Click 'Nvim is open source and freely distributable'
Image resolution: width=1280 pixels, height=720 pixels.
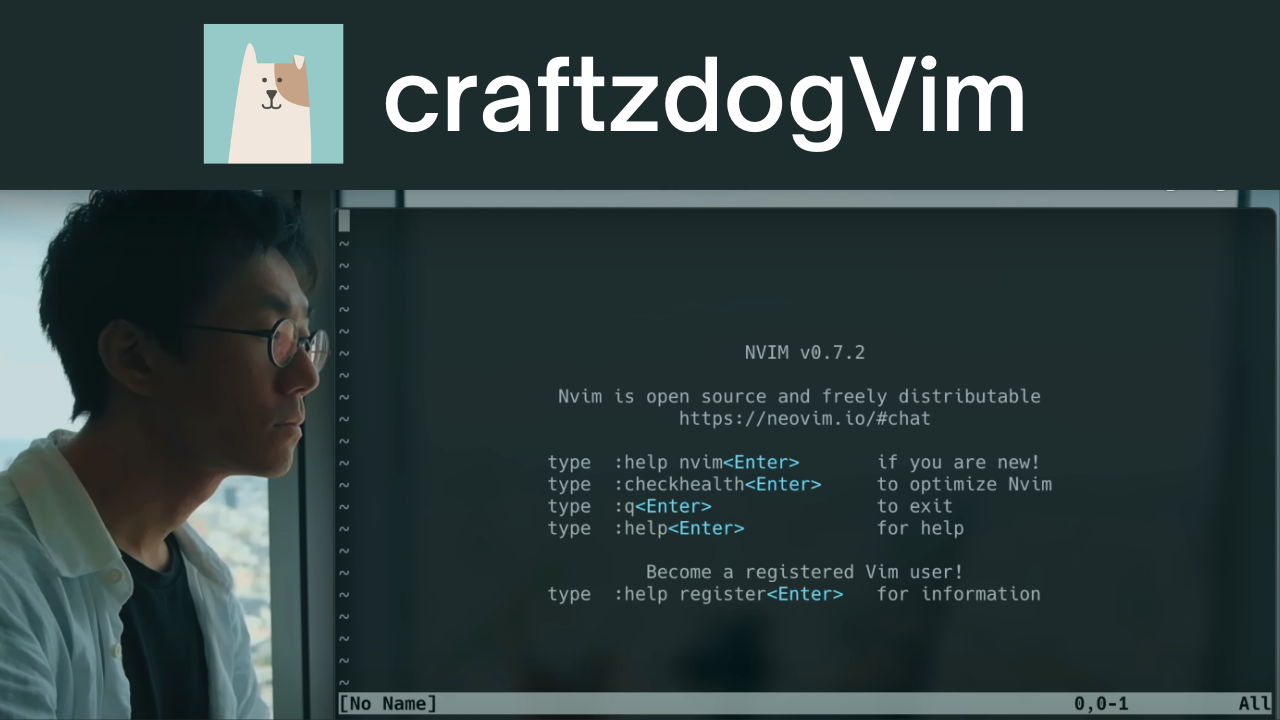(x=799, y=397)
